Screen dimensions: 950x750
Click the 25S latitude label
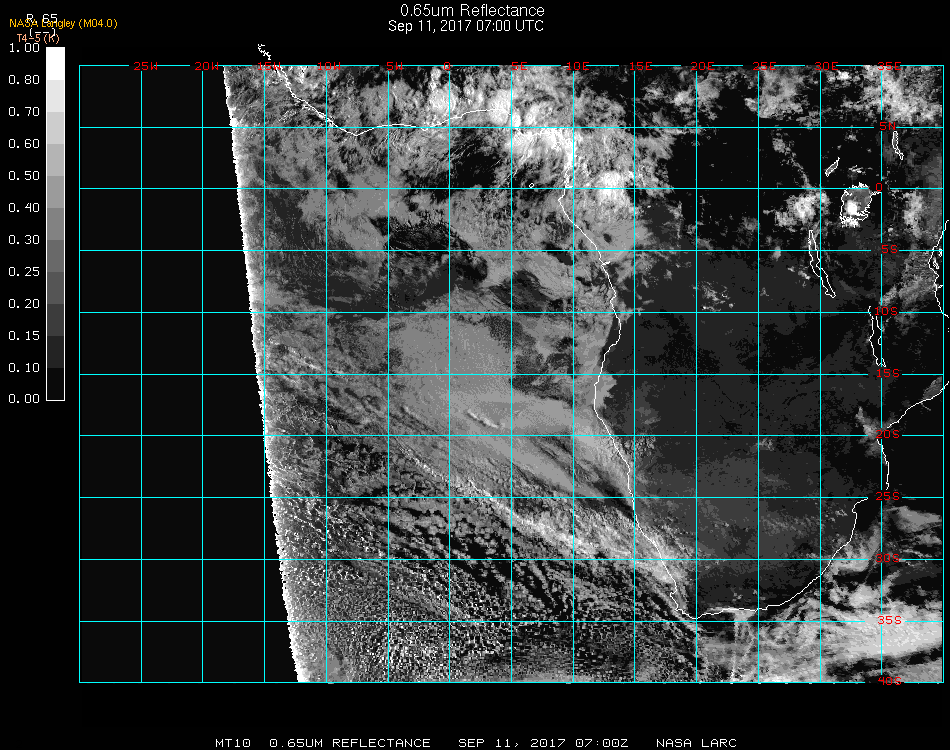coord(888,496)
